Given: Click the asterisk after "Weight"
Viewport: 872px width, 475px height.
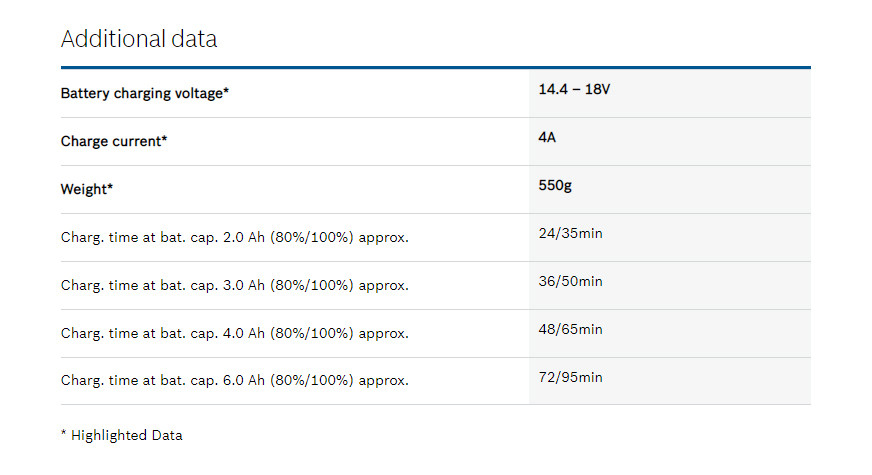Looking at the screenshot, I should coord(110,188).
